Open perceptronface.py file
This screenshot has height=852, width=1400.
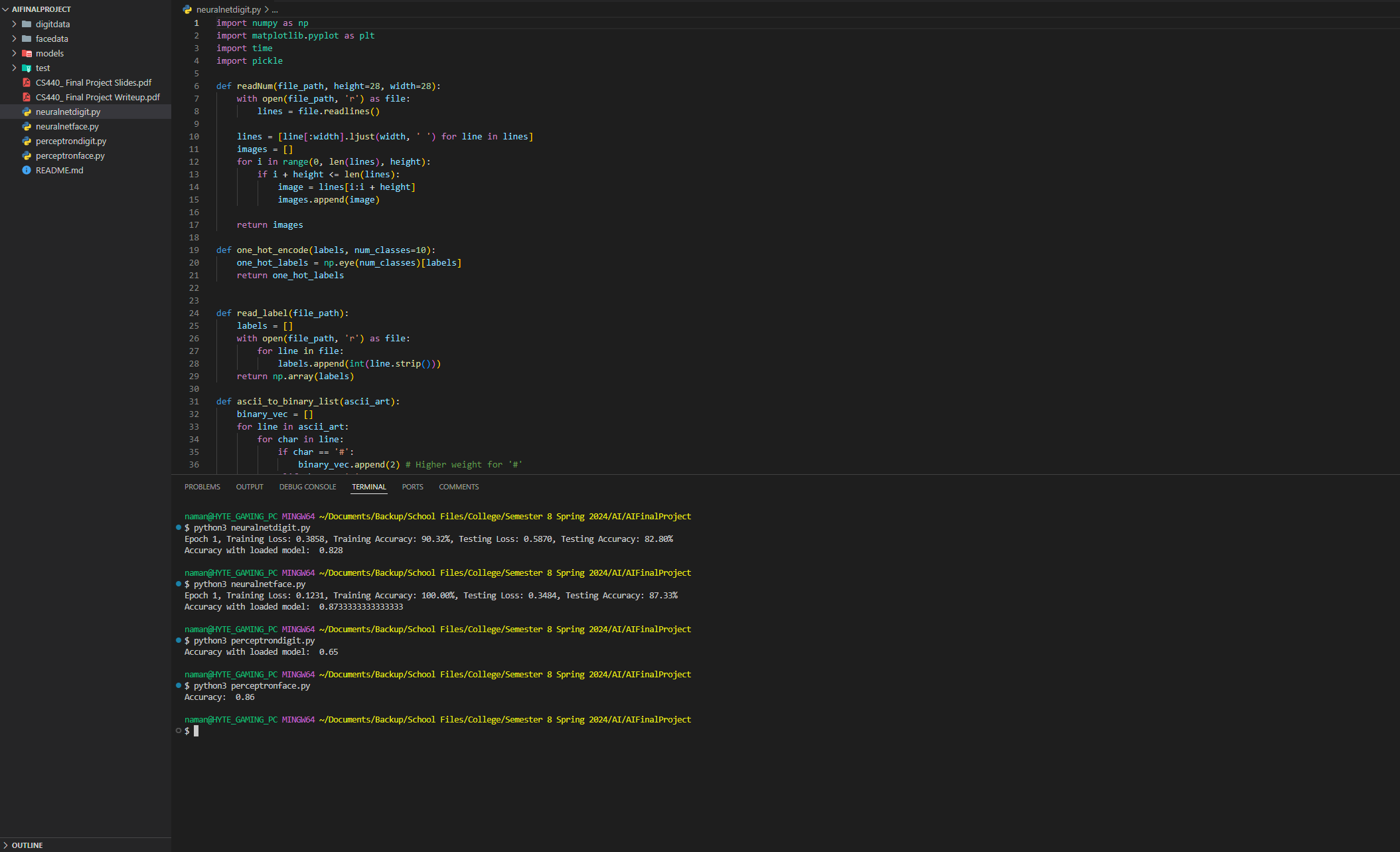70,155
